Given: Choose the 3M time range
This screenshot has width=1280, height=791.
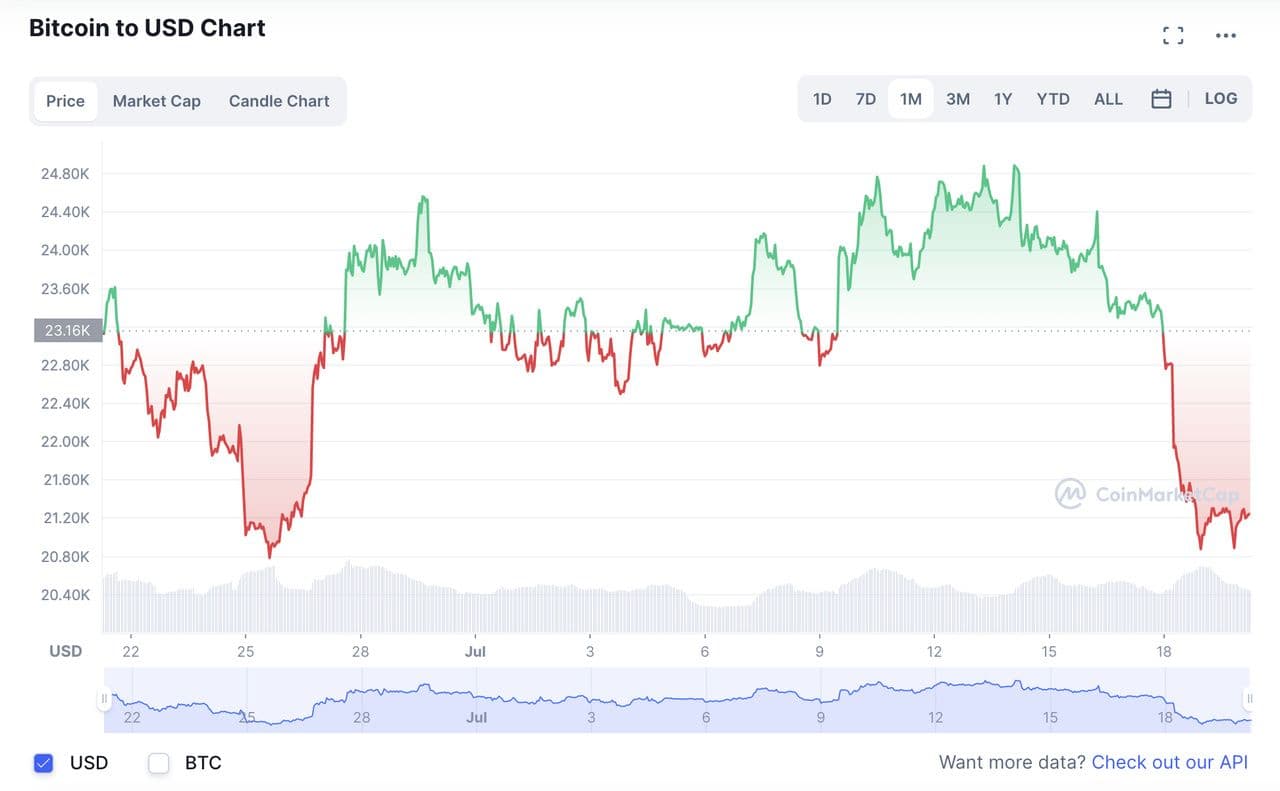Looking at the screenshot, I should point(958,99).
